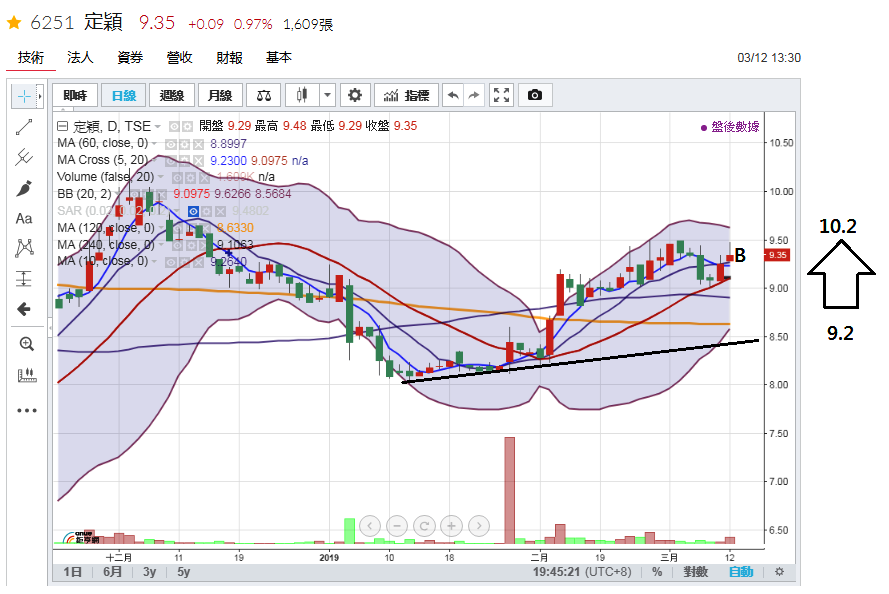Switch to the 基本 tab
Image resolution: width=889 pixels, height=594 pixels.
[x=278, y=57]
